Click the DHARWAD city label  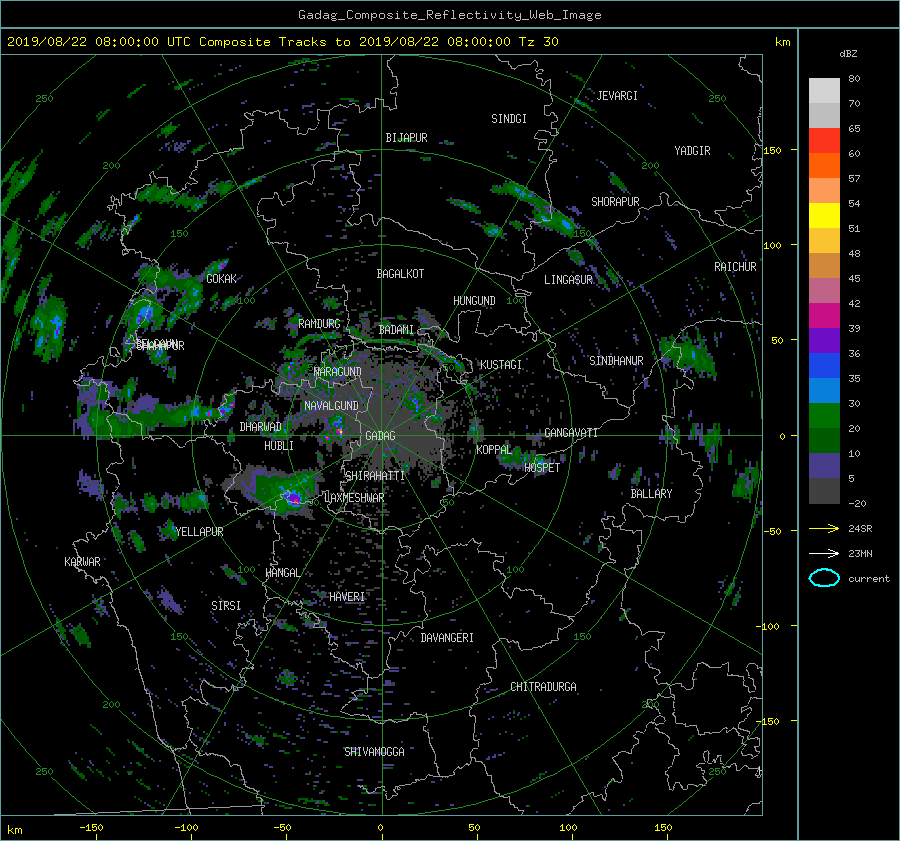(261, 427)
